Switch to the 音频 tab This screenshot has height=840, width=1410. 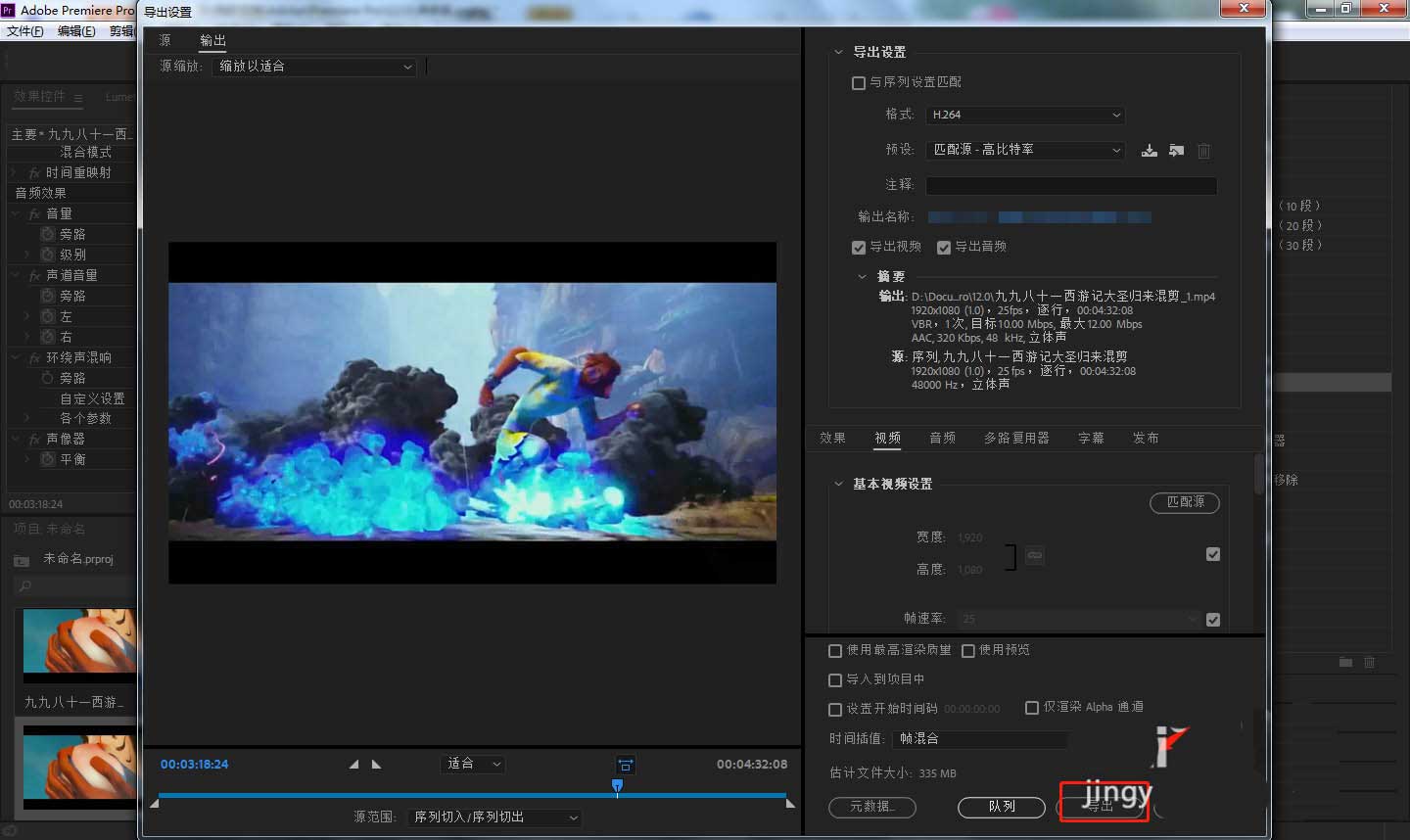coord(942,439)
